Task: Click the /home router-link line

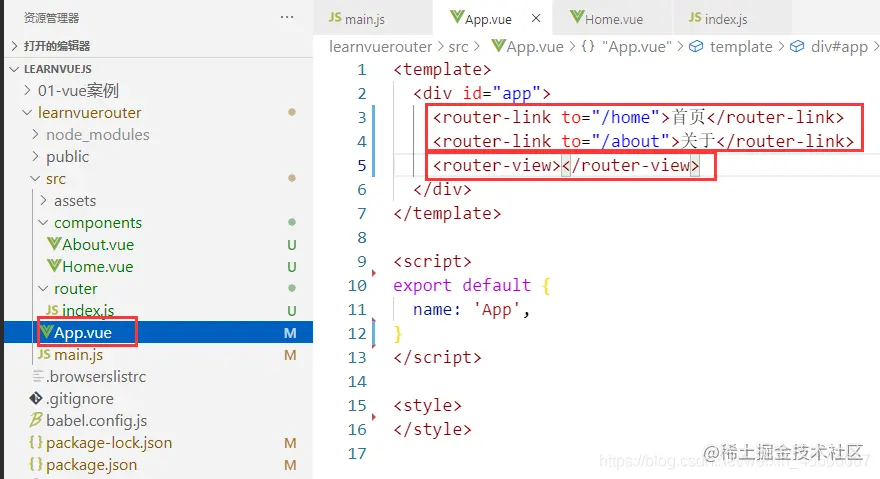Action: click(638, 117)
